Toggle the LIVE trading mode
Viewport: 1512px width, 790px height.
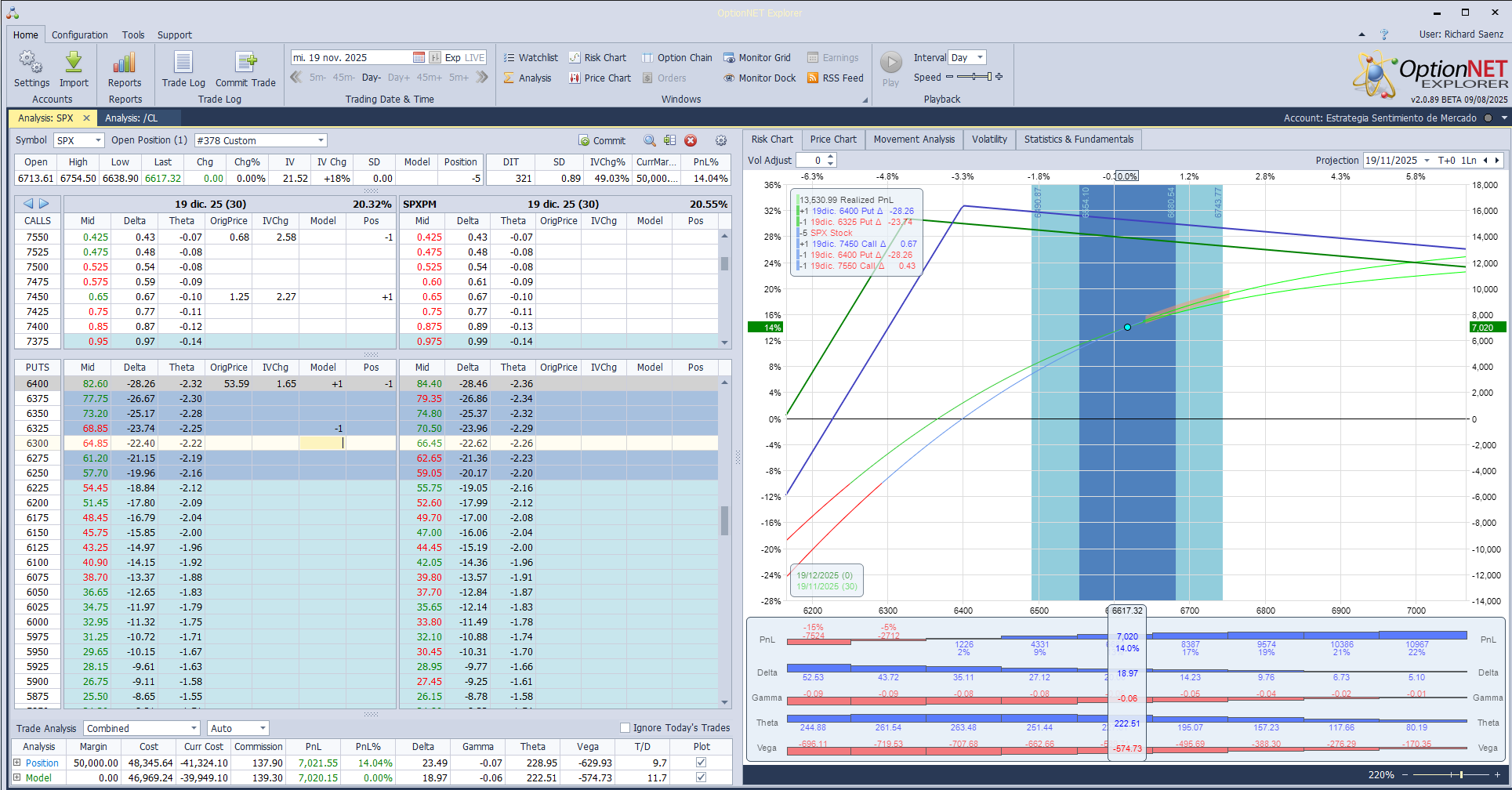click(x=475, y=57)
